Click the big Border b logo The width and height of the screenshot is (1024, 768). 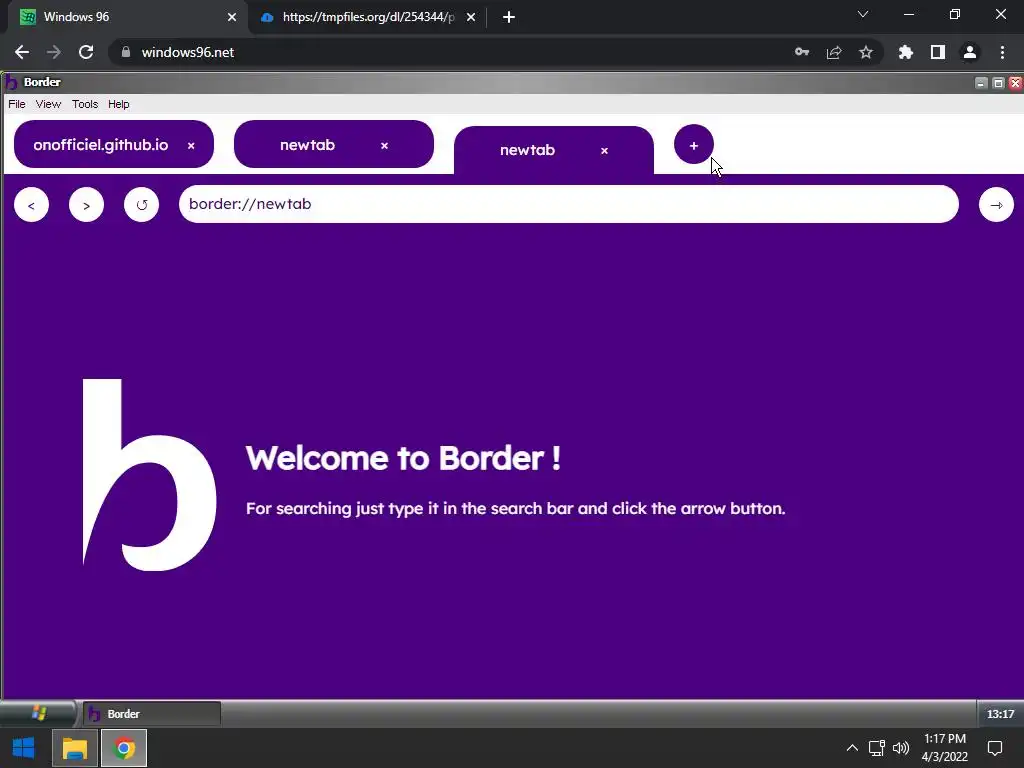click(x=150, y=475)
